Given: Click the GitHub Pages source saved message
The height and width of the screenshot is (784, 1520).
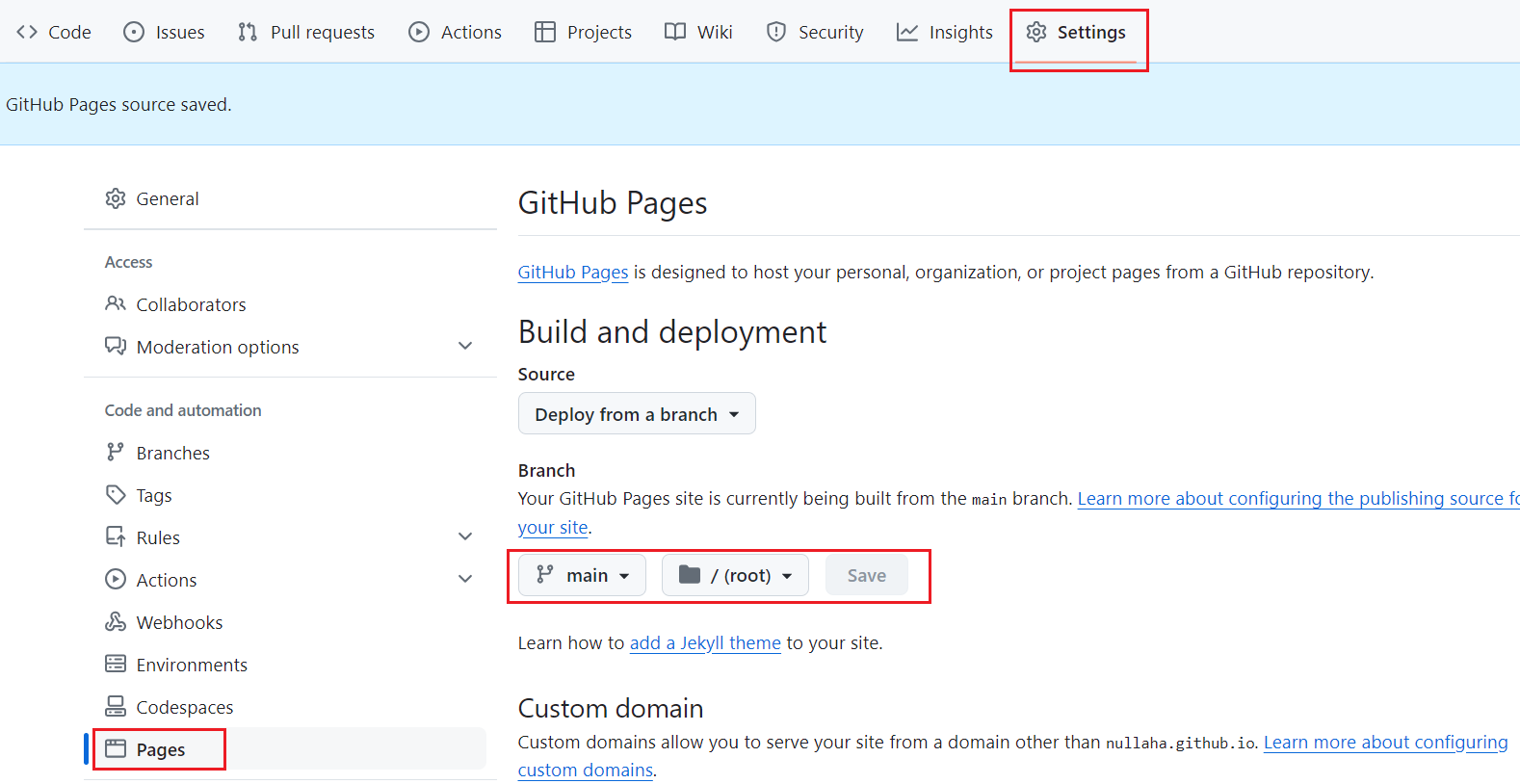Looking at the screenshot, I should tap(118, 104).
